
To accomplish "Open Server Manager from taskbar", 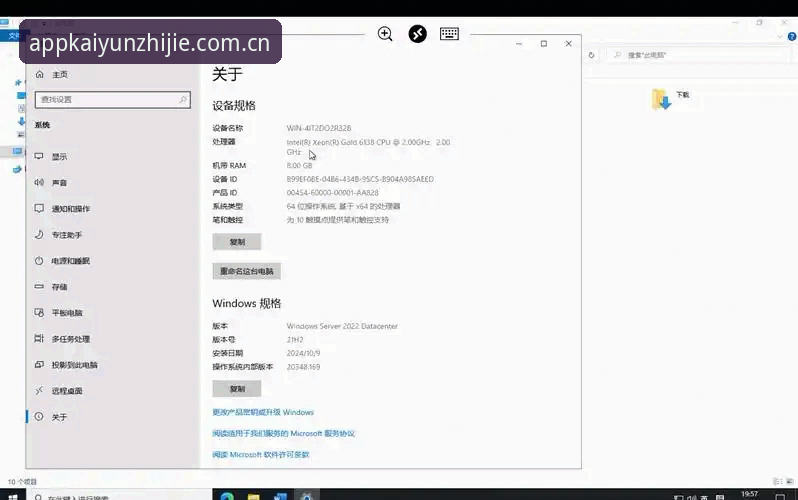I will pos(280,496).
